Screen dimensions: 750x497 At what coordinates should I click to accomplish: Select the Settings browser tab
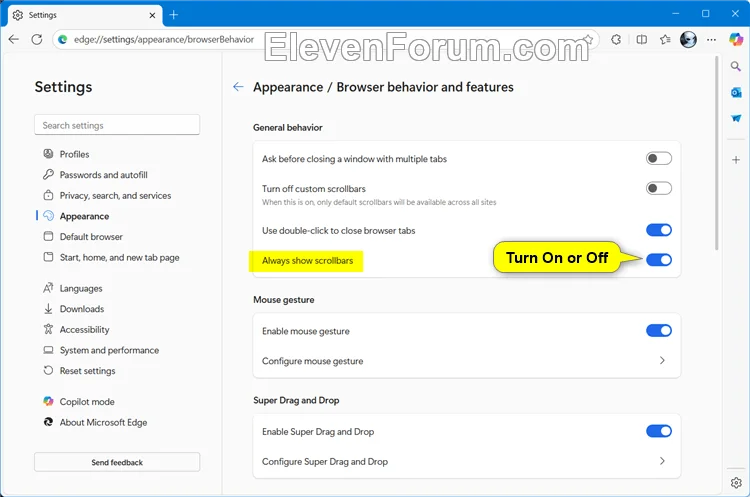85,15
